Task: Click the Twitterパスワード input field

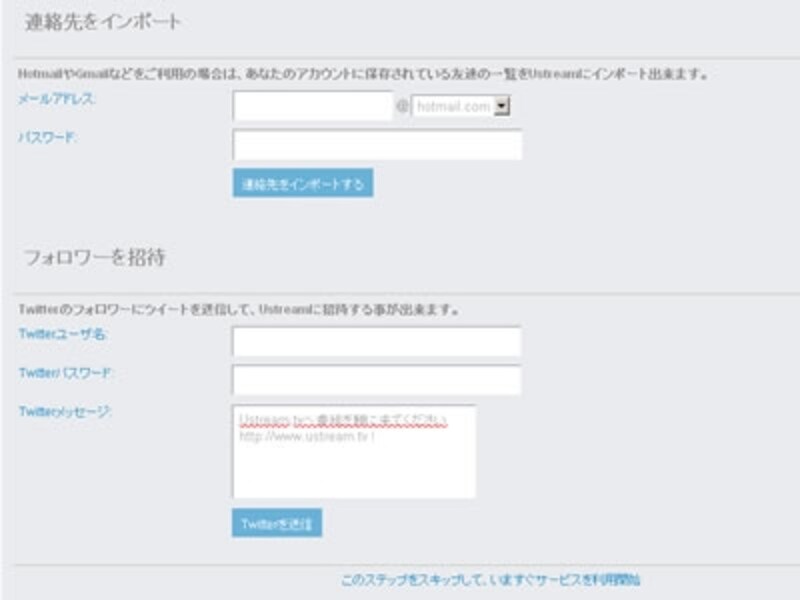Action: (x=377, y=380)
